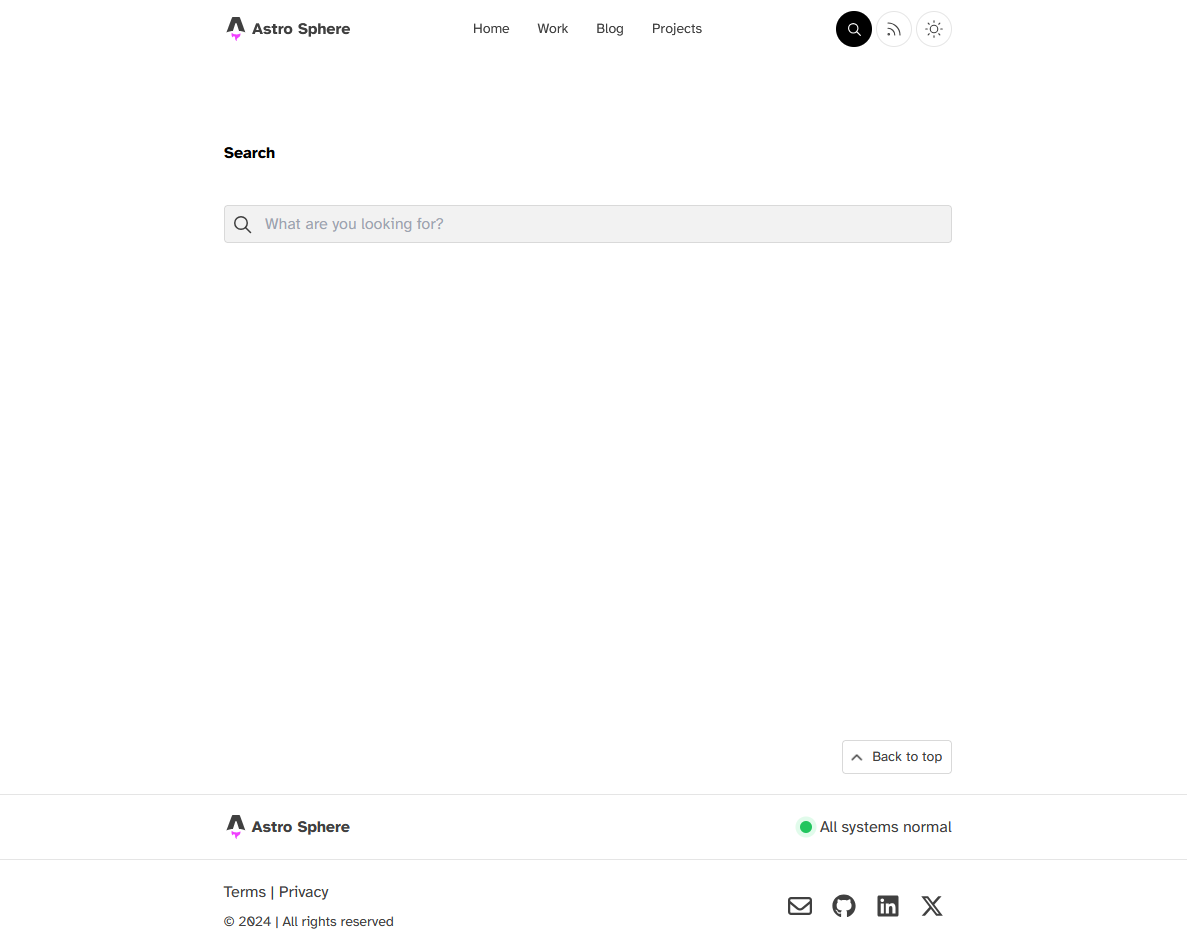Click the search icon in header
The image size is (1187, 940).
pos(854,29)
